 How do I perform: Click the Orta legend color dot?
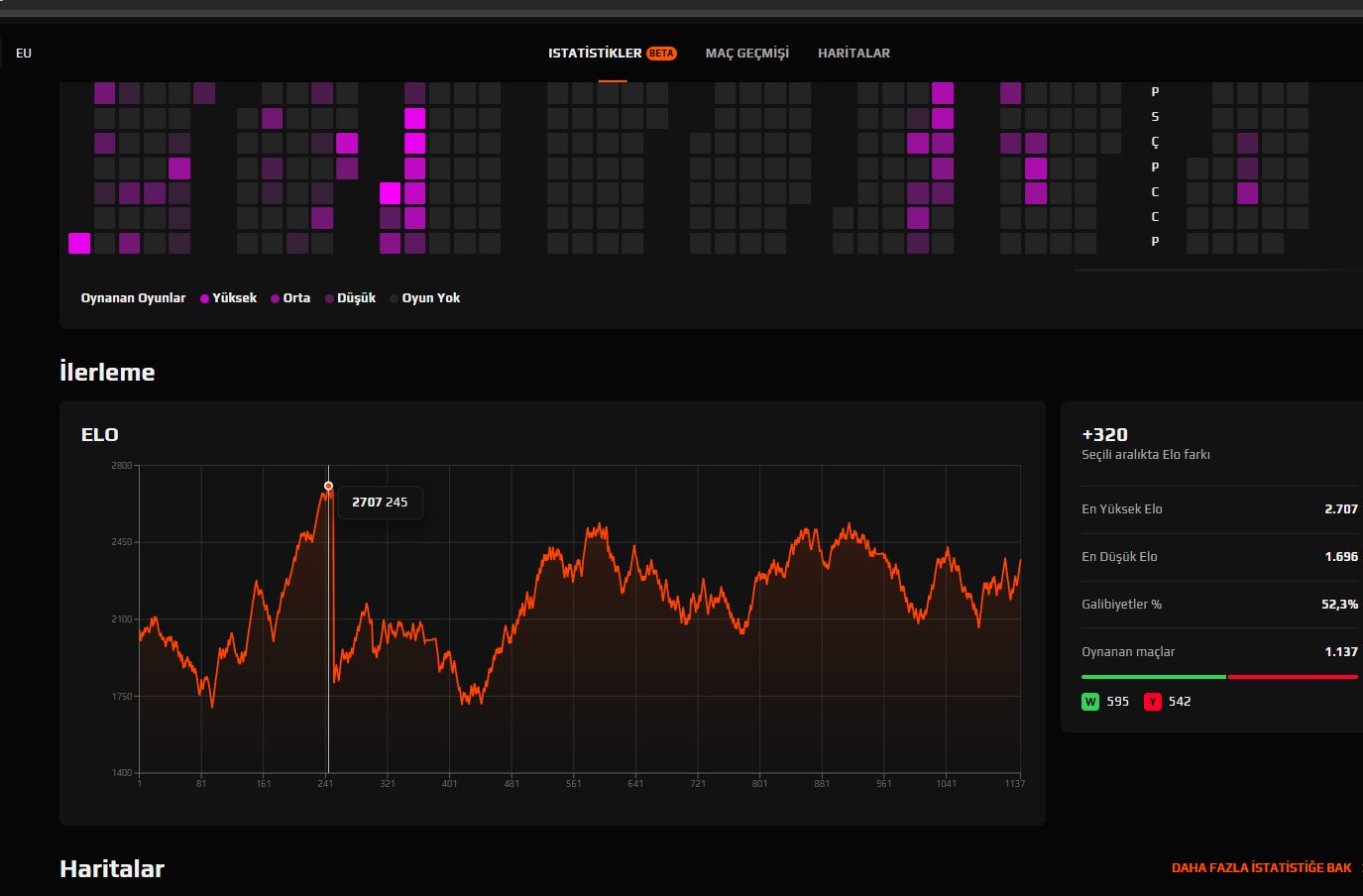(x=275, y=298)
